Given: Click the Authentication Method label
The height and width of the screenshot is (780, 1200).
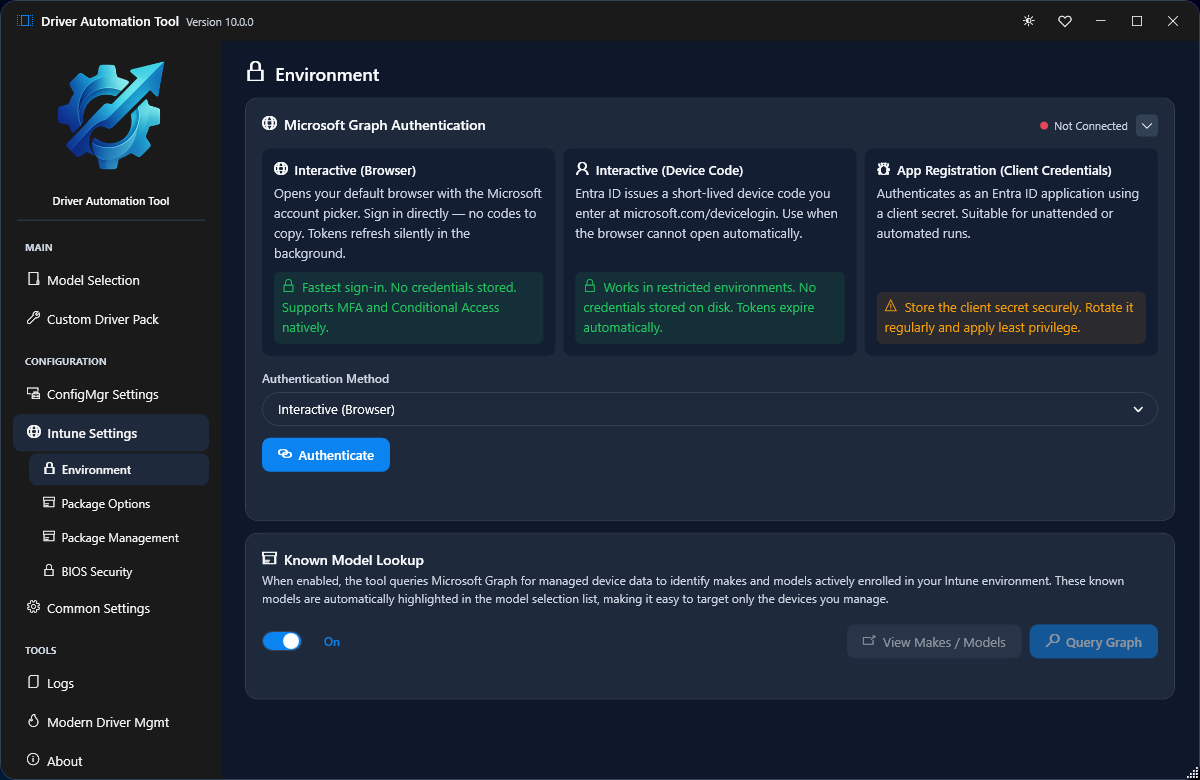Looking at the screenshot, I should click(x=325, y=379).
